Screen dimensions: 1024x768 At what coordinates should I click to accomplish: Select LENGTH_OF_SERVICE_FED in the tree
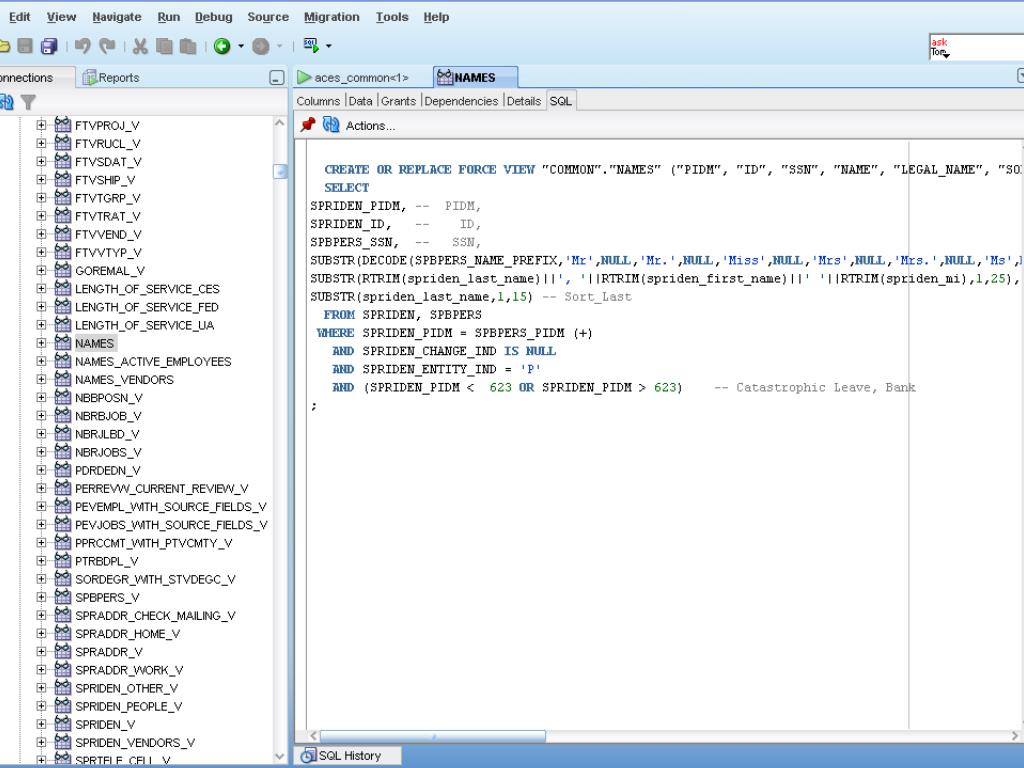tap(146, 307)
